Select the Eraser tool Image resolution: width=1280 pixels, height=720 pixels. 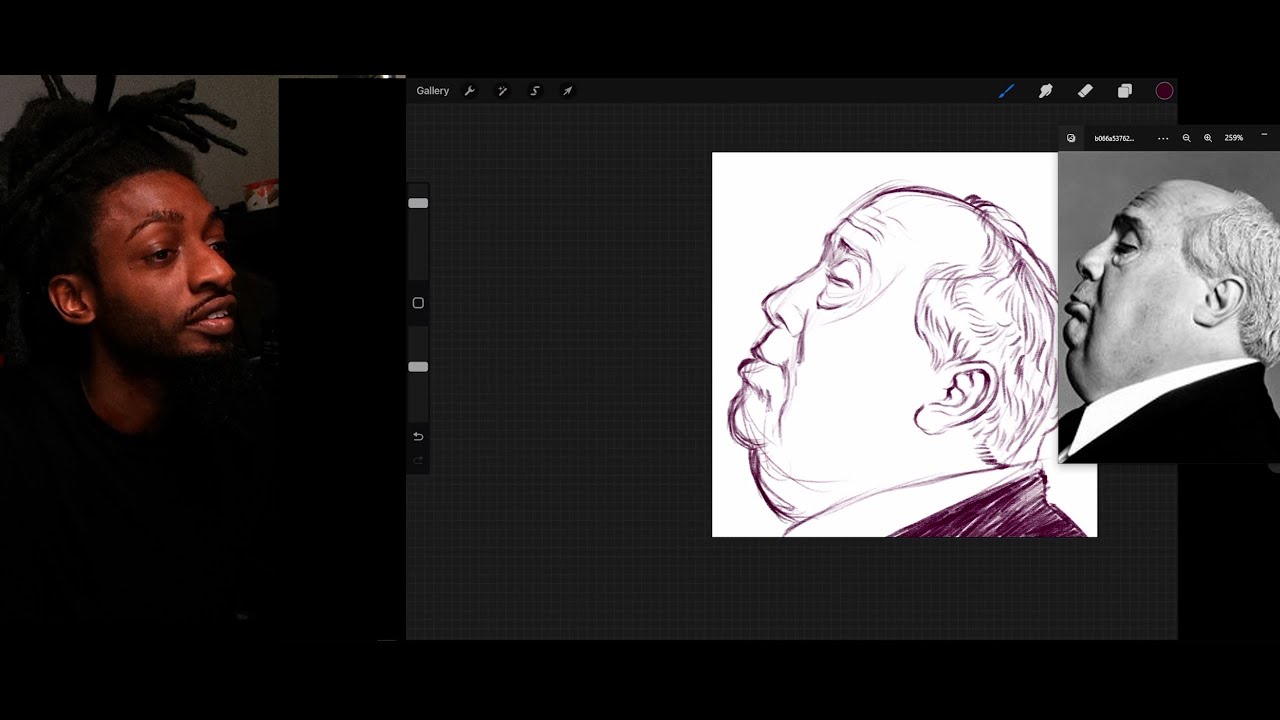point(1085,91)
